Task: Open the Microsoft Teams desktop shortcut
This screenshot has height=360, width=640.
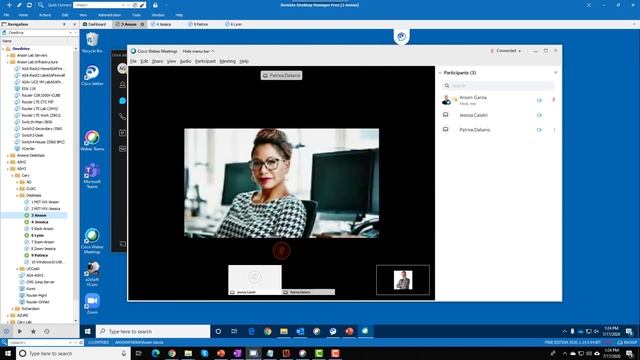Action: click(92, 176)
